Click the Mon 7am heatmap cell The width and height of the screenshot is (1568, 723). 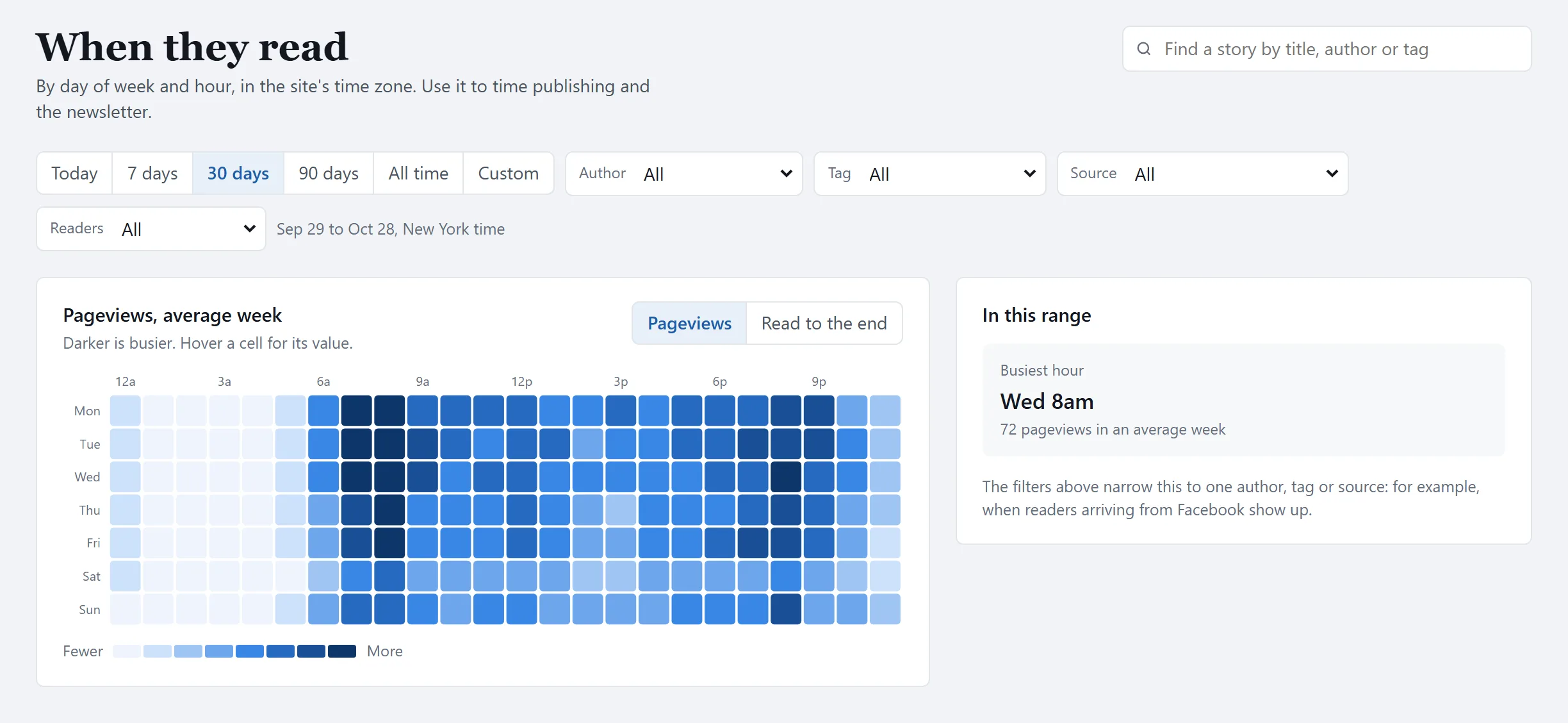357,411
